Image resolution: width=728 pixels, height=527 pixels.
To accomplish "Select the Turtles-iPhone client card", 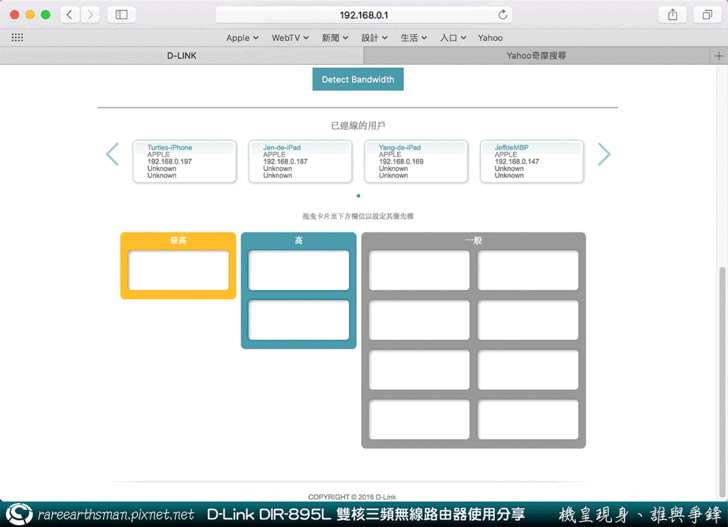I will [184, 161].
